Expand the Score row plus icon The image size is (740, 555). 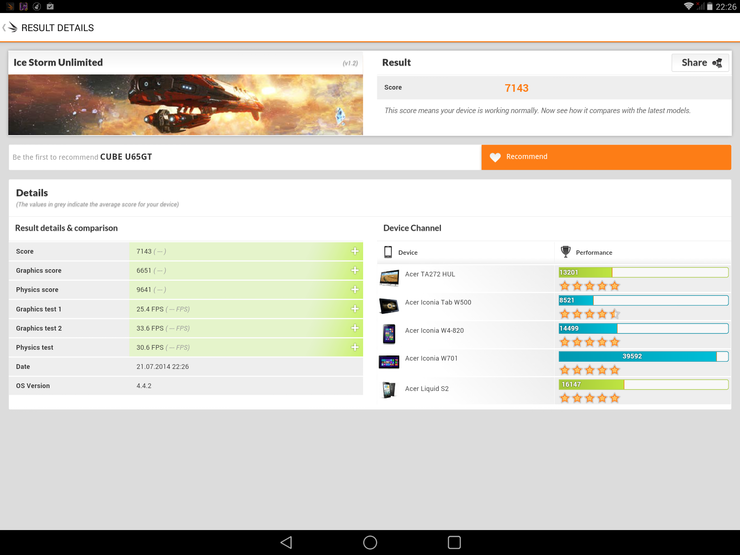(355, 251)
